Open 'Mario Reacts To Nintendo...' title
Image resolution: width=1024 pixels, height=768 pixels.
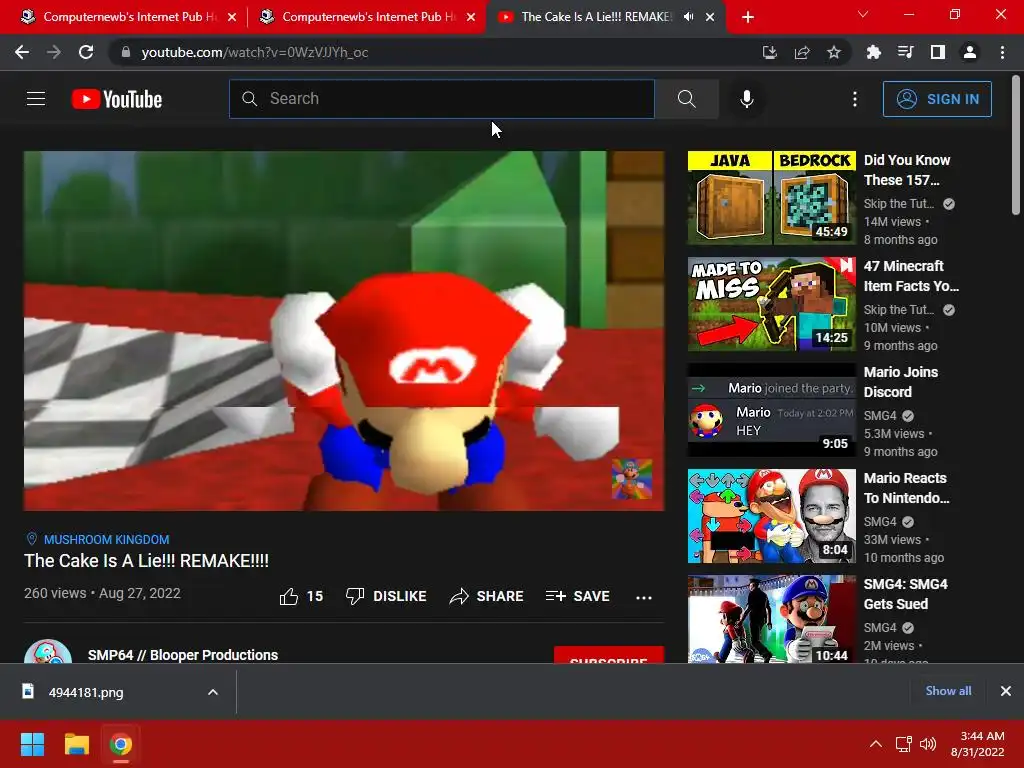coord(906,488)
